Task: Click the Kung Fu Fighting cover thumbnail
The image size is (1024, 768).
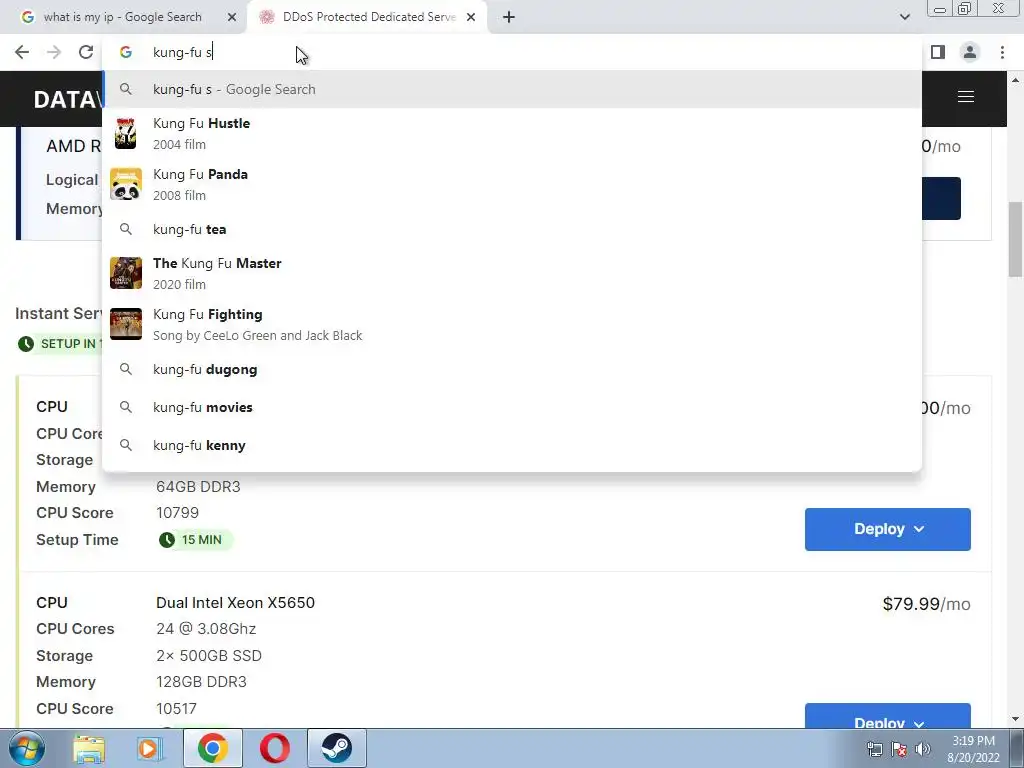Action: click(125, 324)
